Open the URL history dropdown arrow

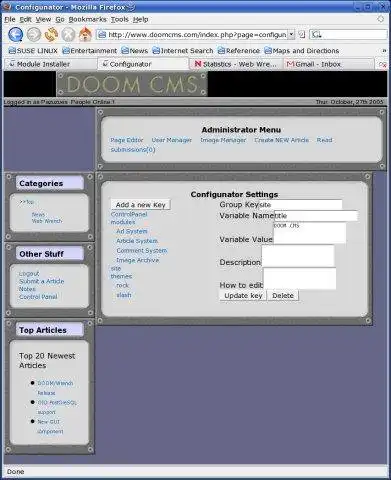click(x=291, y=34)
